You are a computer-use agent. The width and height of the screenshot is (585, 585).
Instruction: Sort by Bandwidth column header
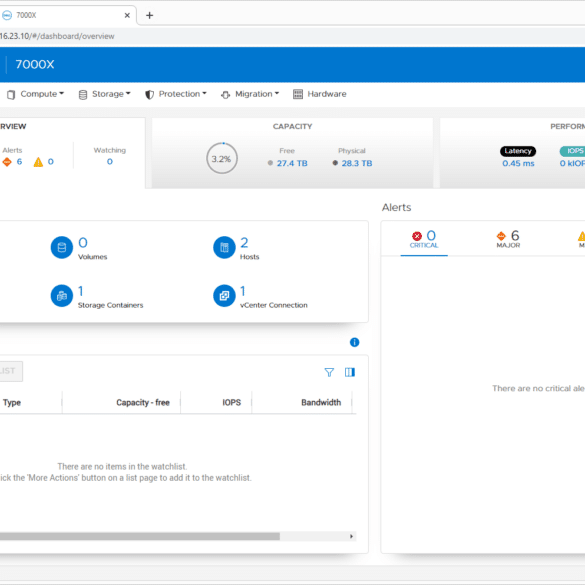tap(321, 403)
